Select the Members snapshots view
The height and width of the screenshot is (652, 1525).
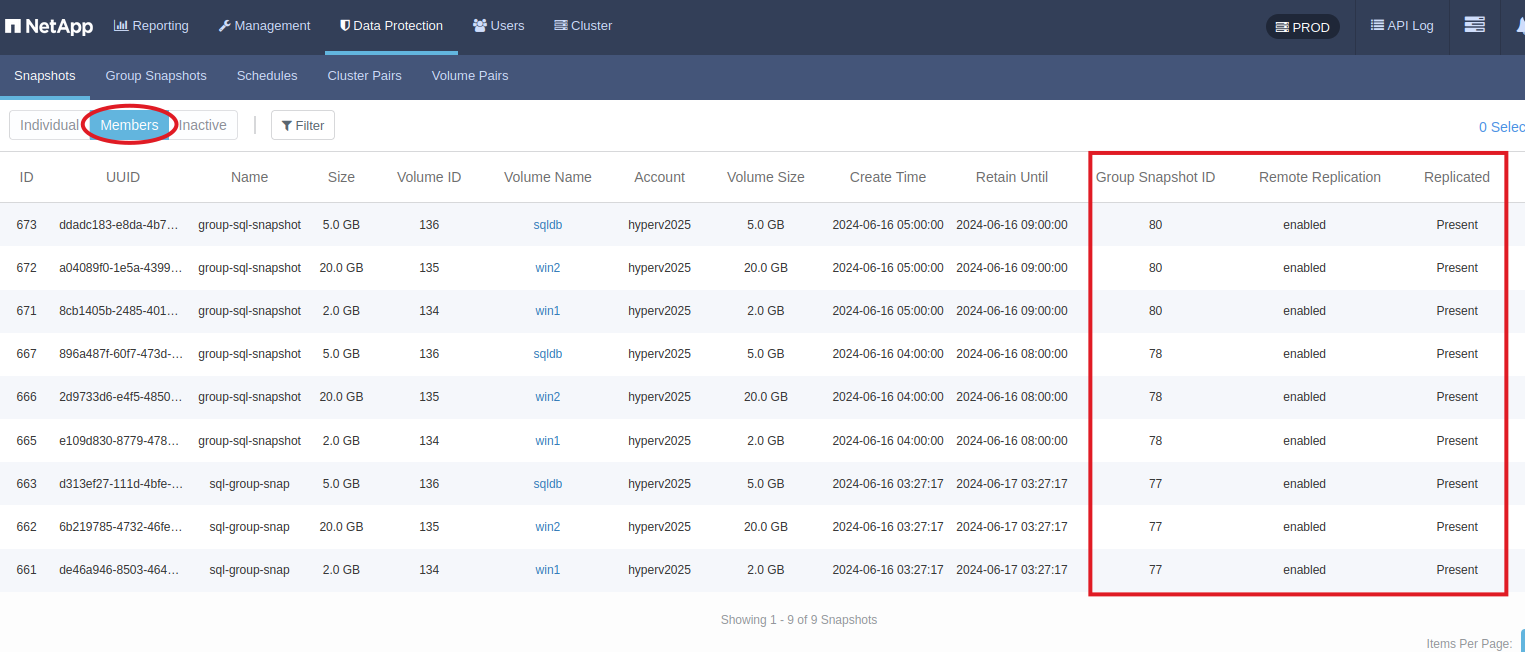coord(129,125)
